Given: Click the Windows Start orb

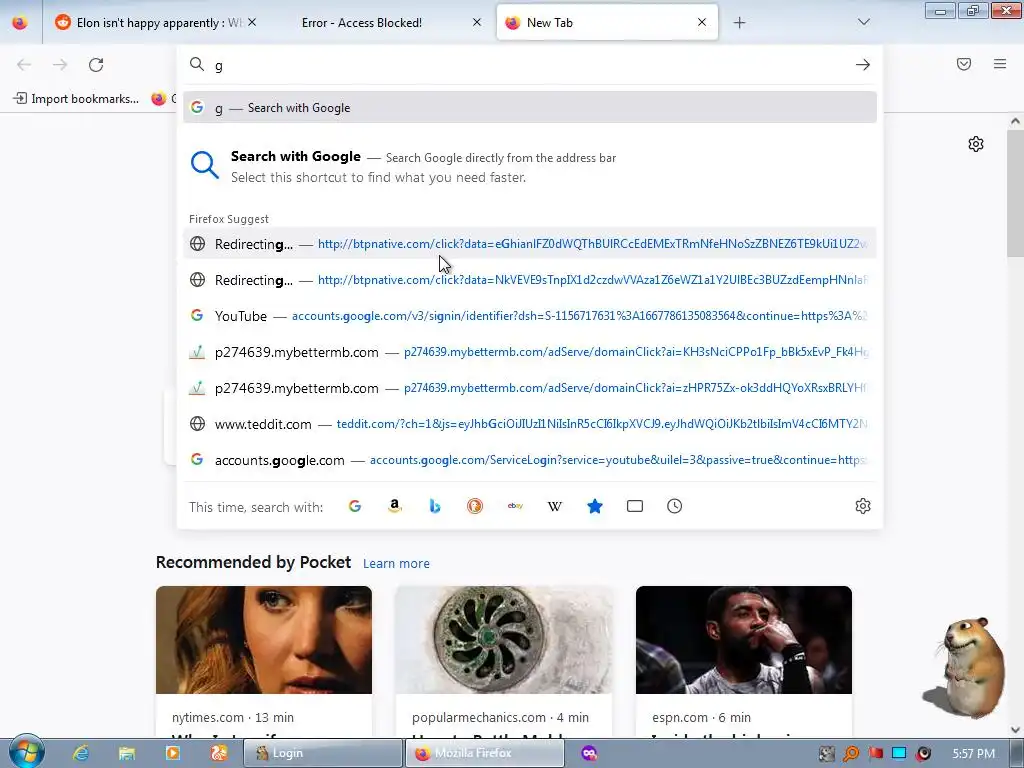Looking at the screenshot, I should 26,752.
